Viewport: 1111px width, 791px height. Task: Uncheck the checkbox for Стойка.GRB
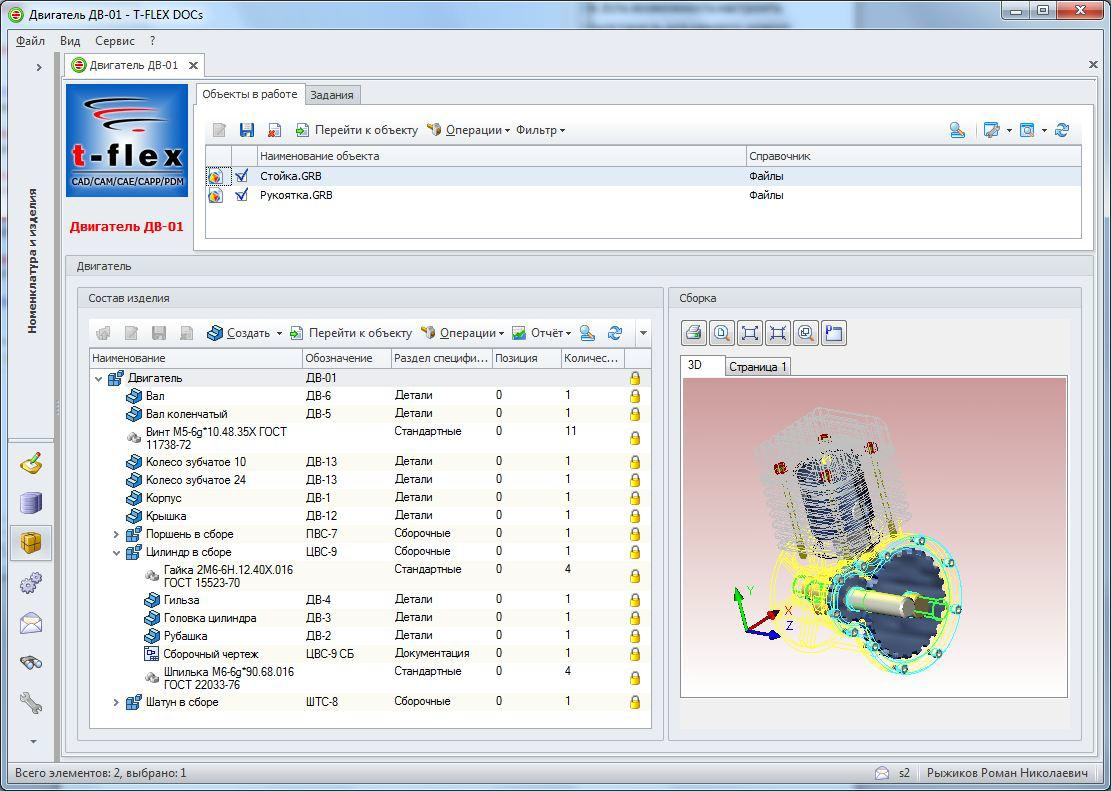click(x=241, y=176)
